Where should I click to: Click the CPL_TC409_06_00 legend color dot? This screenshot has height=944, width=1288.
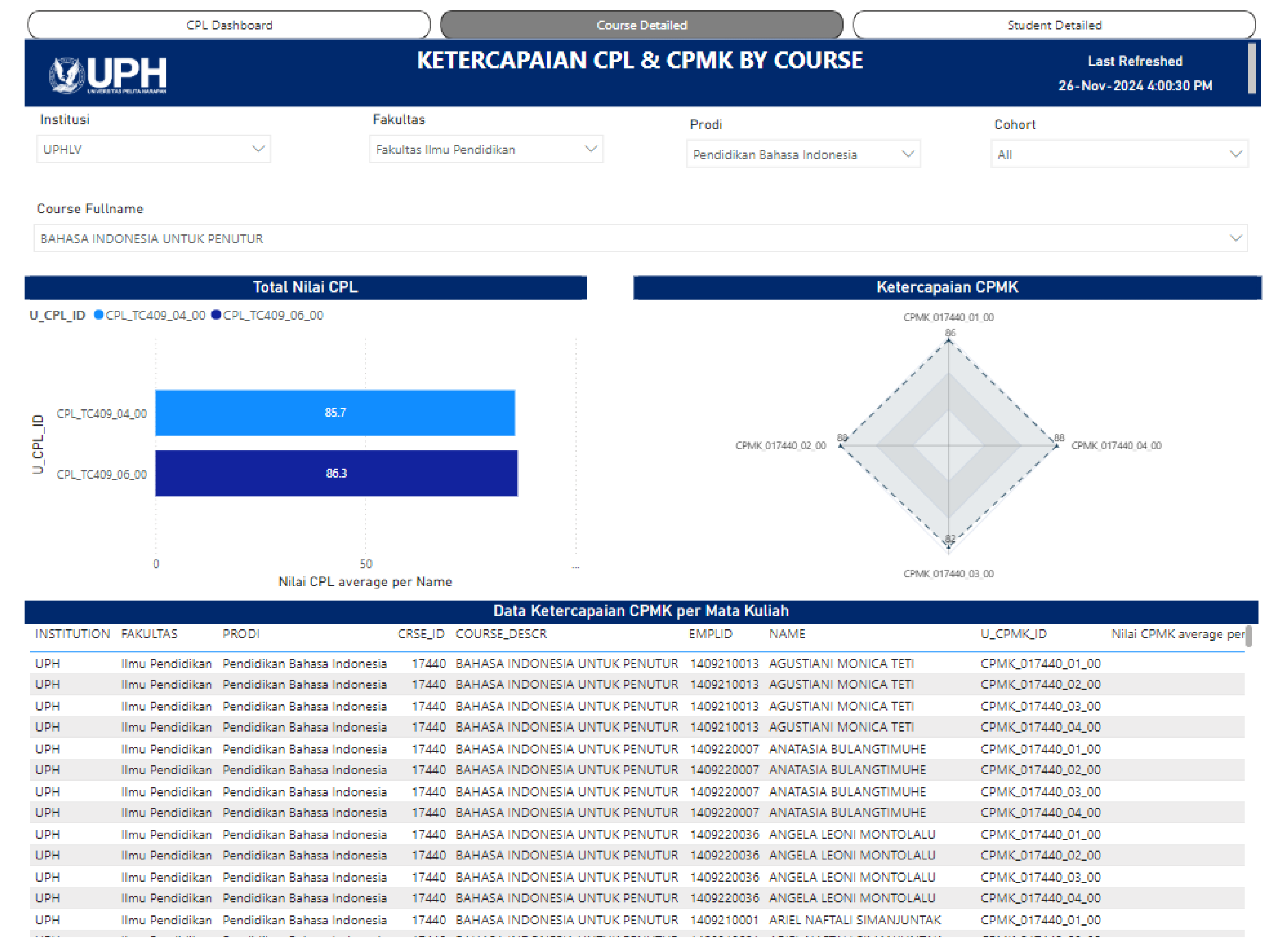pos(216,315)
